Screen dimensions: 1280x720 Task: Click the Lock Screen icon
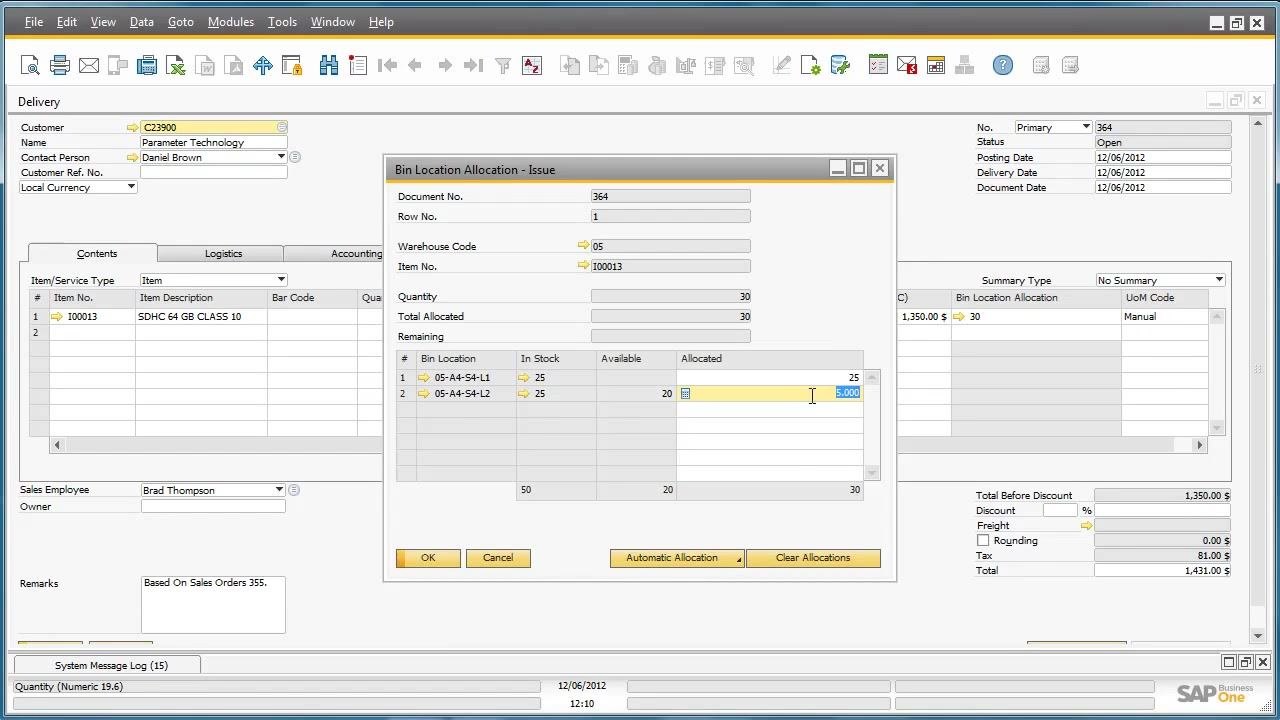coord(292,66)
